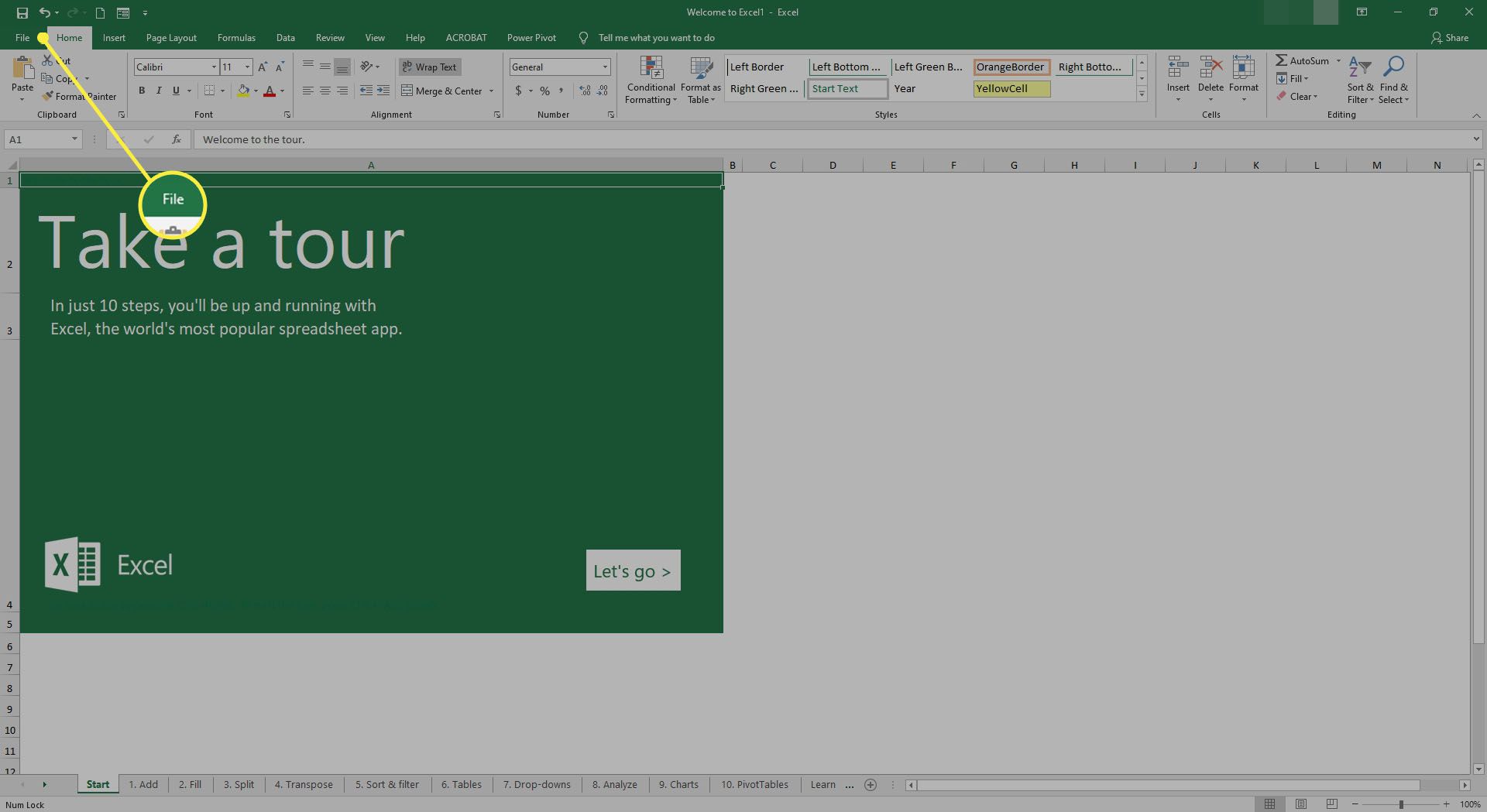Click Format Painter

80,97
